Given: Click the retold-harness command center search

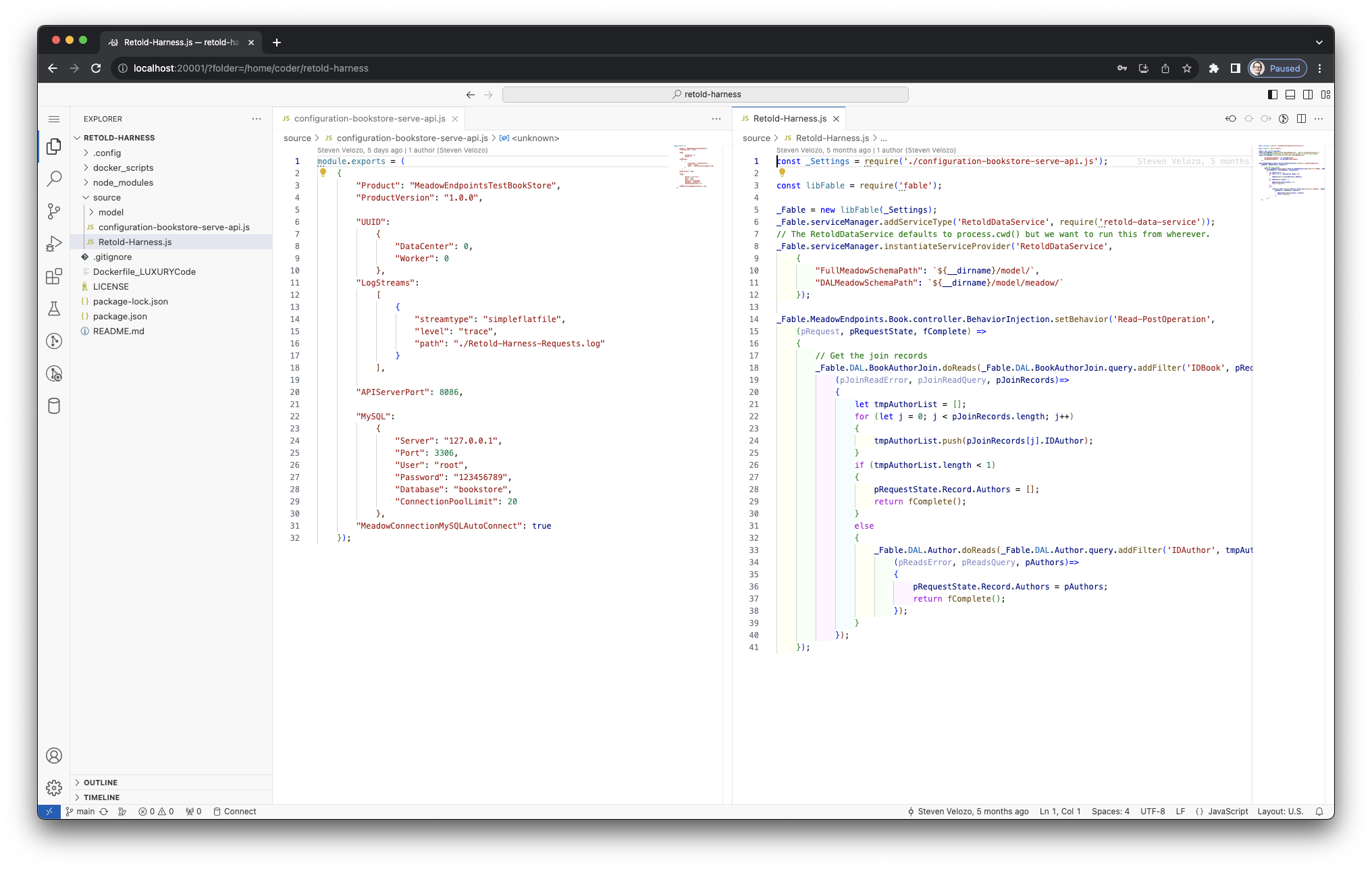Looking at the screenshot, I should click(706, 95).
